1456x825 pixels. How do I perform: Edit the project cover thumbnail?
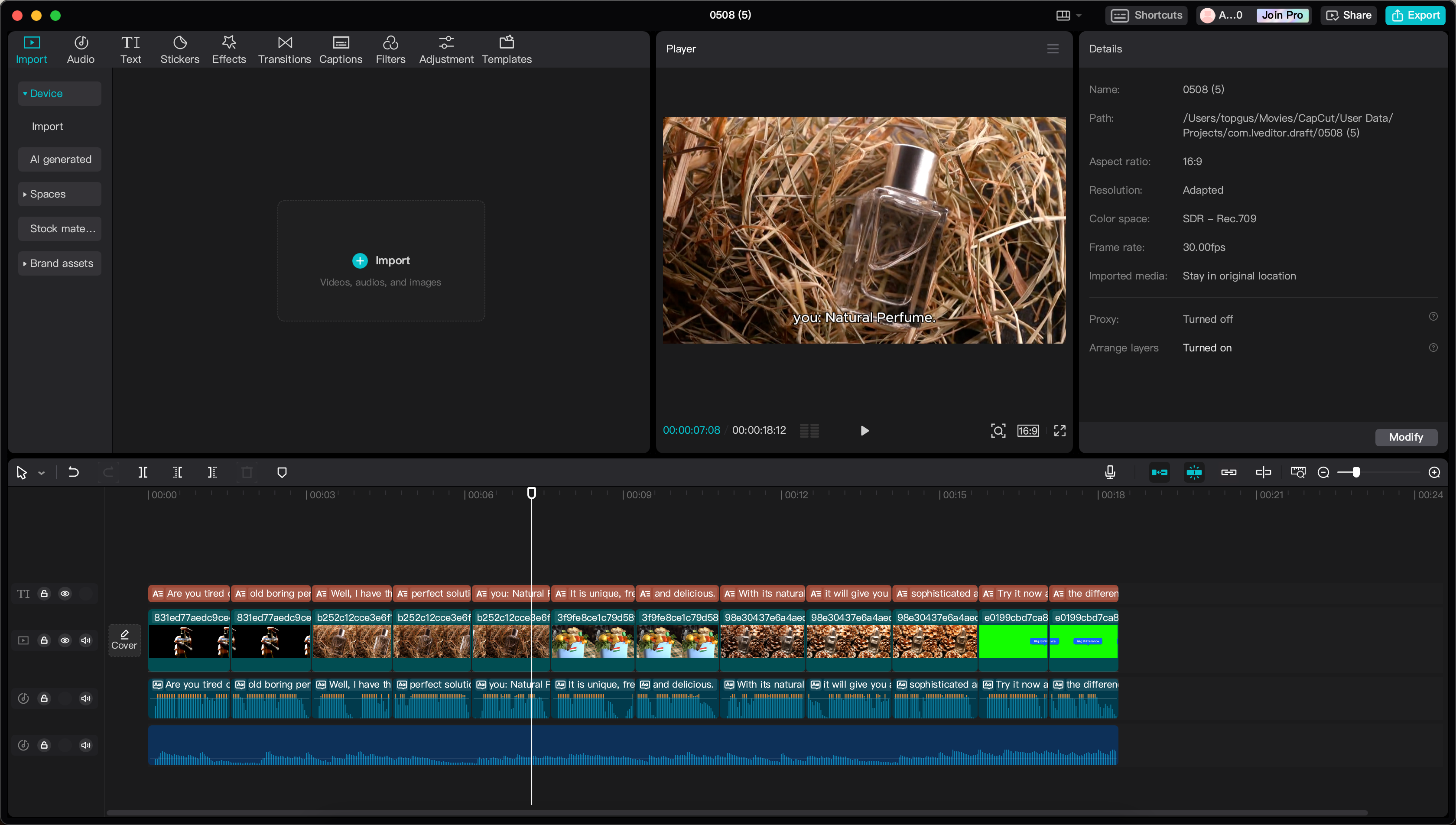click(x=124, y=640)
